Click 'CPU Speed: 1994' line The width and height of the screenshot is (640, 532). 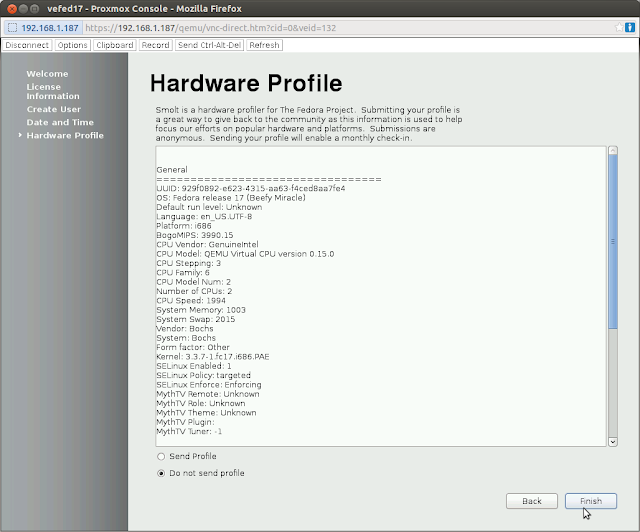tap(191, 301)
